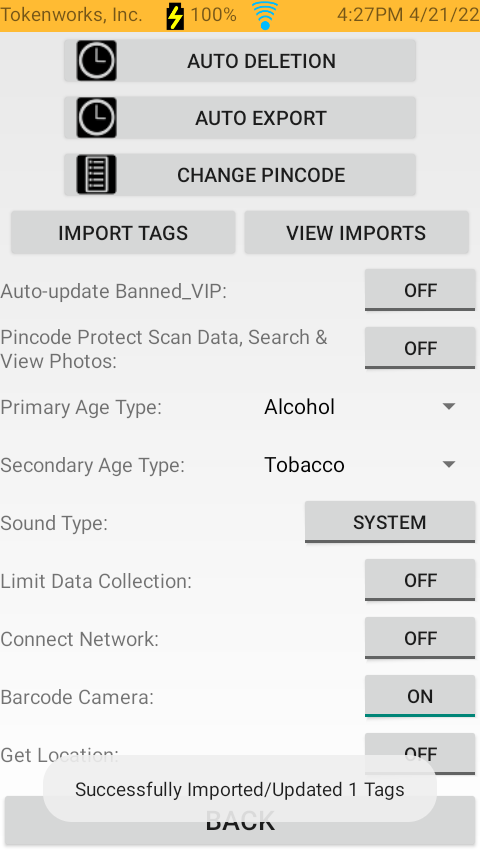Open the AUTO DELETION settings

coord(240,60)
